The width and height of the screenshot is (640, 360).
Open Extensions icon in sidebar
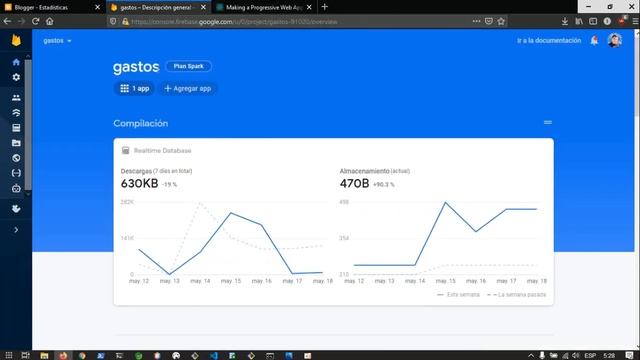click(16, 209)
